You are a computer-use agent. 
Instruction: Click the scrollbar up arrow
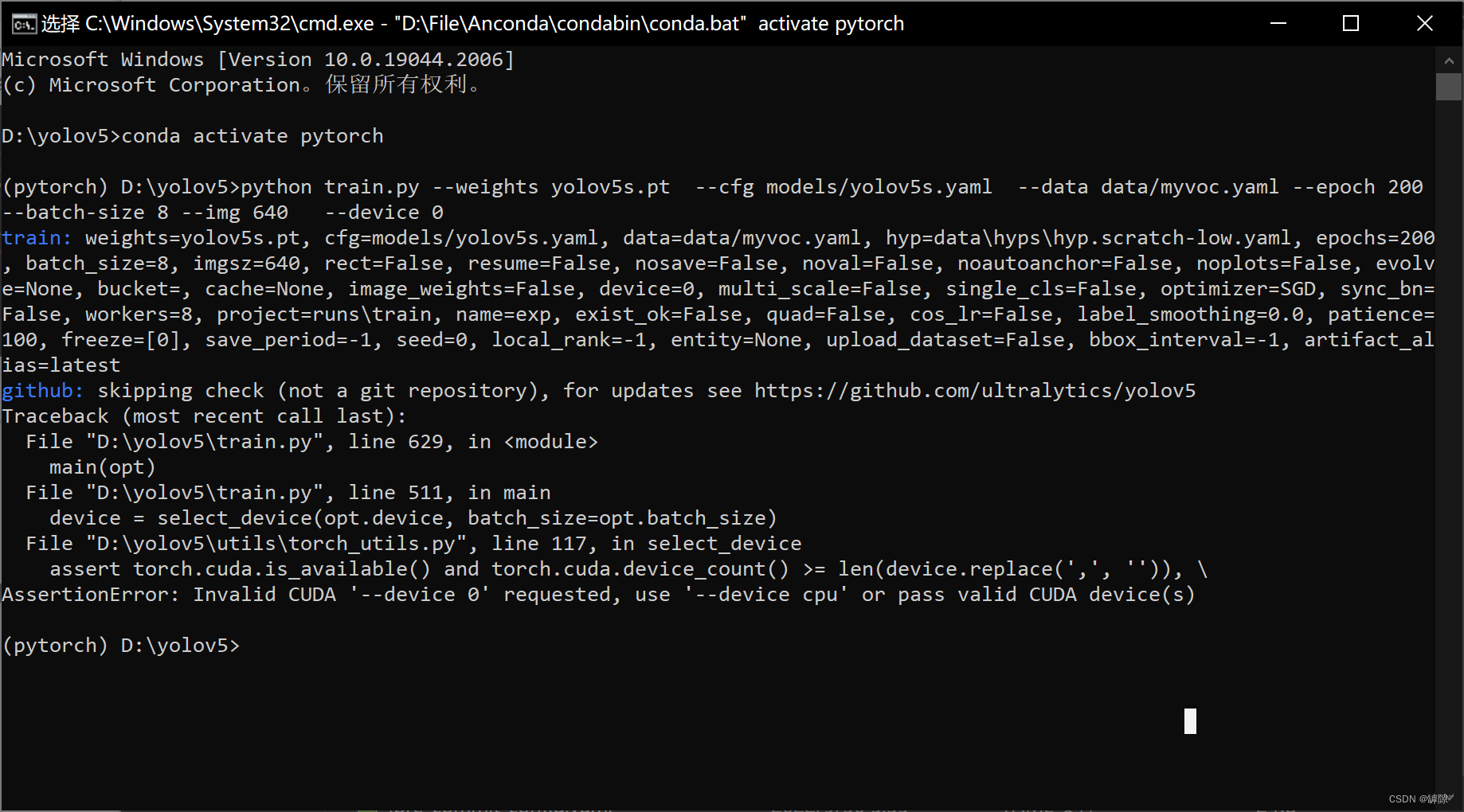[1449, 60]
